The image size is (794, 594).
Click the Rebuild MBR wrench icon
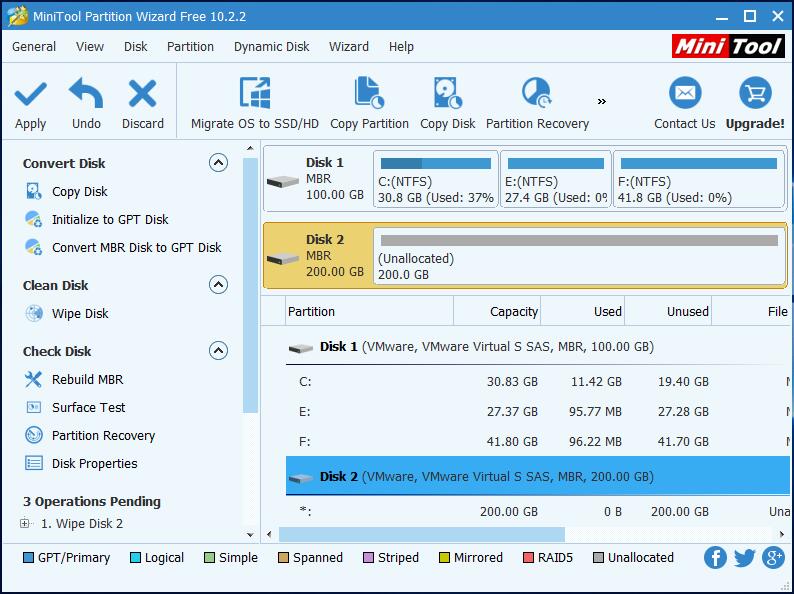33,379
